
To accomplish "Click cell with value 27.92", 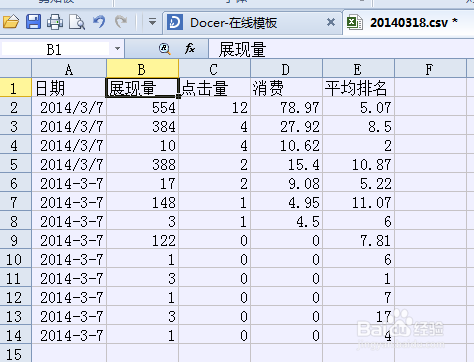I will 286,126.
